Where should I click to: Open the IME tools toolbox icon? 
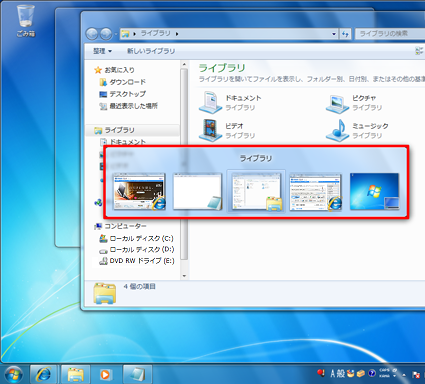360,374
